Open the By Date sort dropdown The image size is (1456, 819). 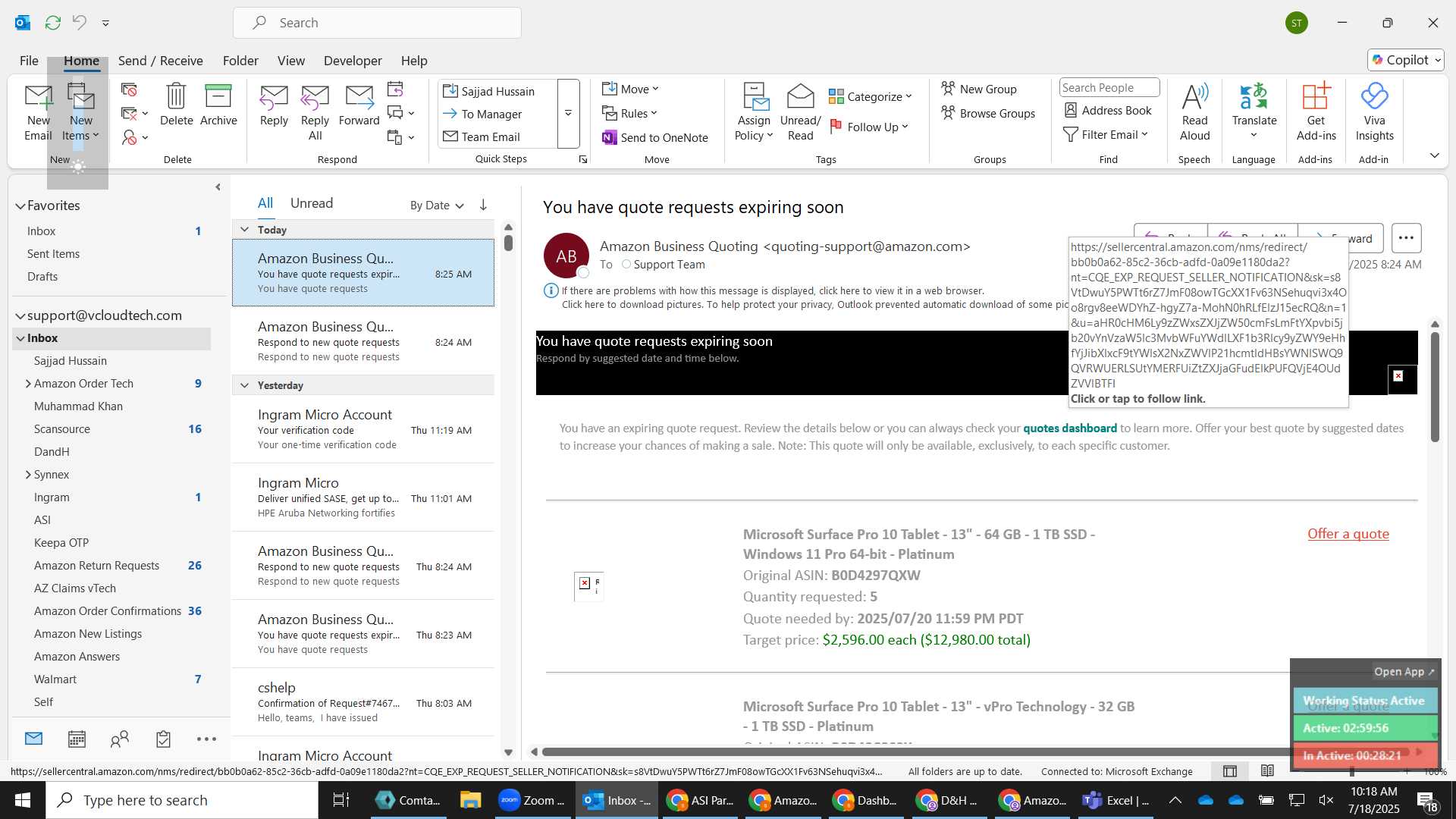click(x=437, y=205)
